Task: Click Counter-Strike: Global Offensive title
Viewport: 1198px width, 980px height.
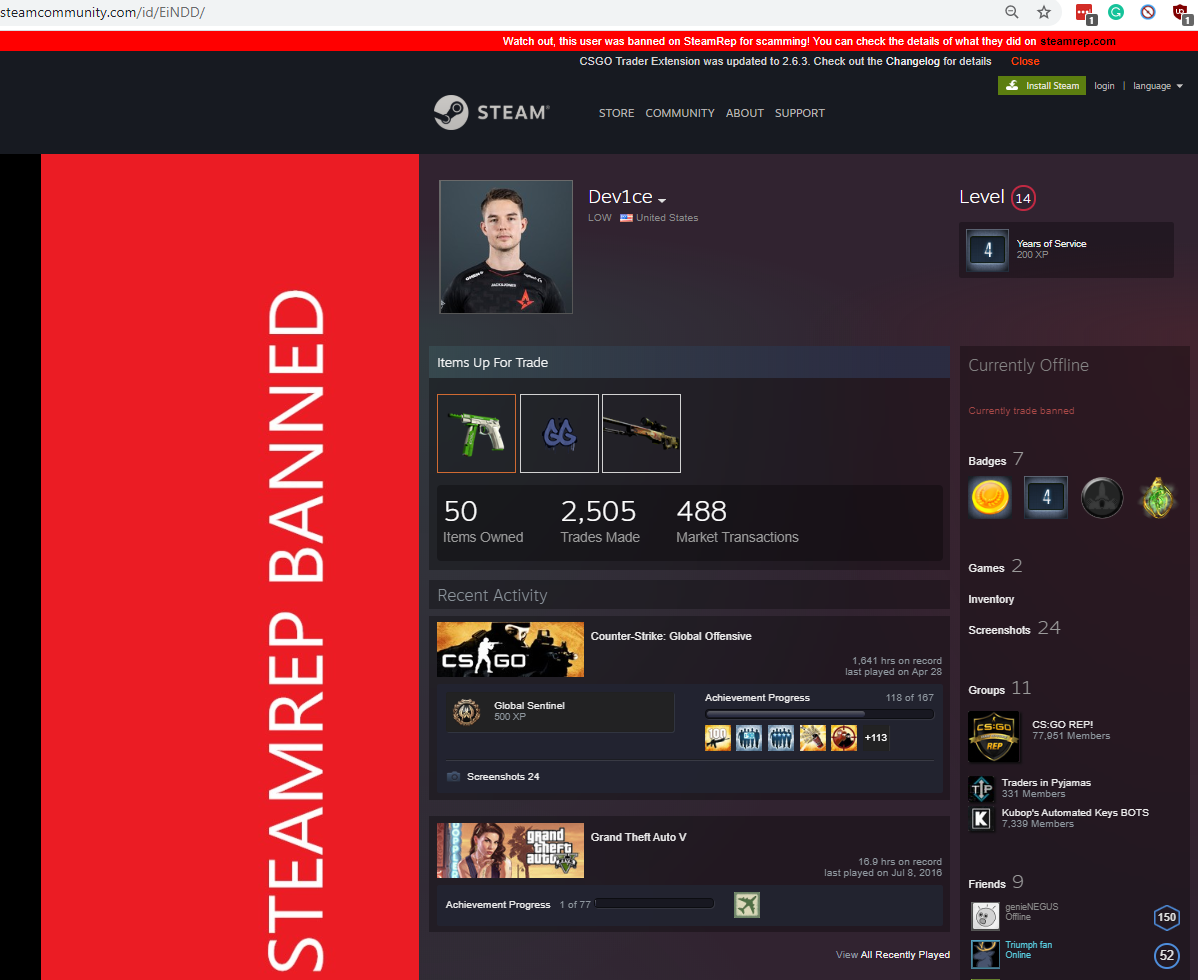Action: (x=671, y=636)
